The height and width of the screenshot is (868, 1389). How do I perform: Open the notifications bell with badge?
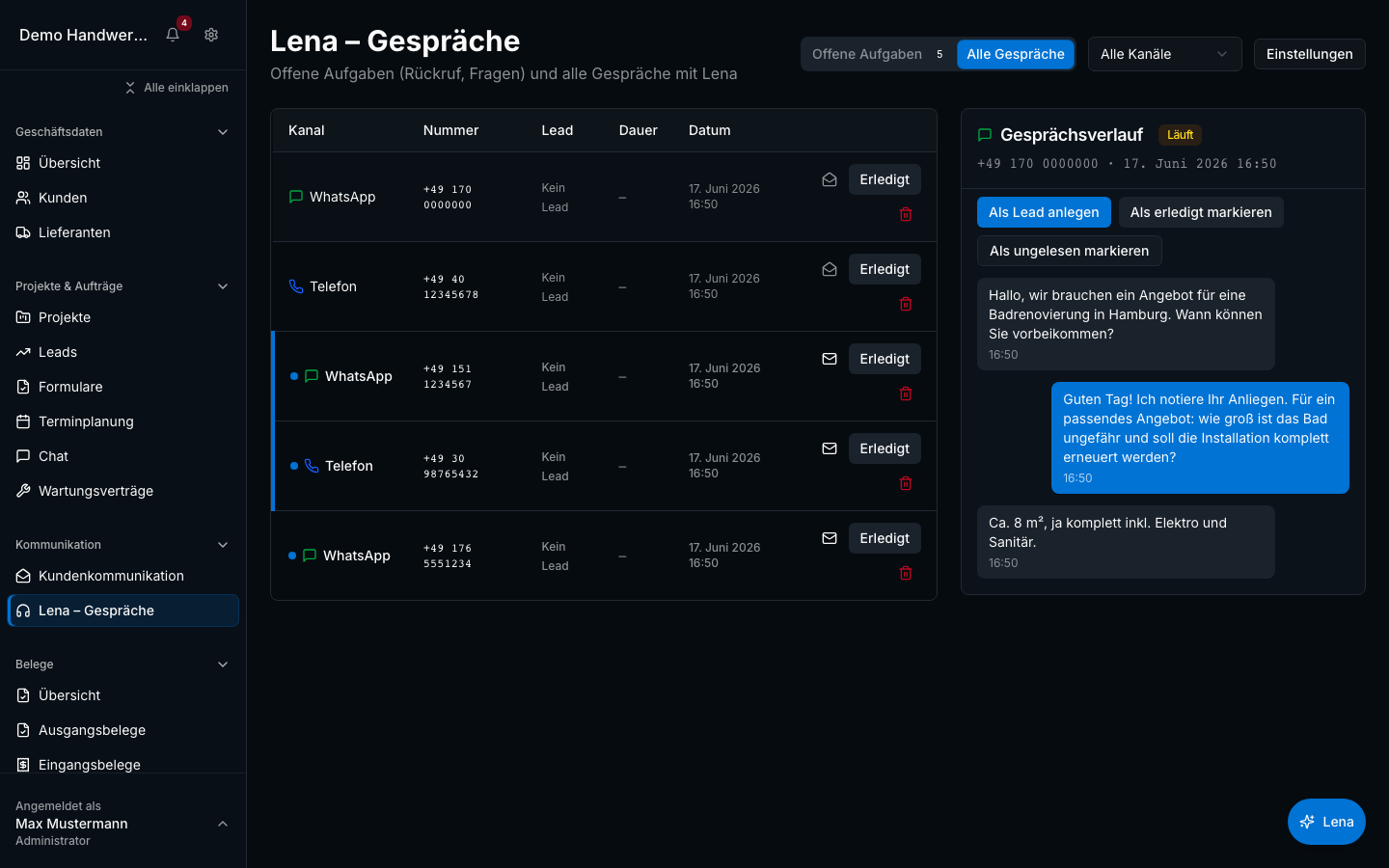[173, 35]
